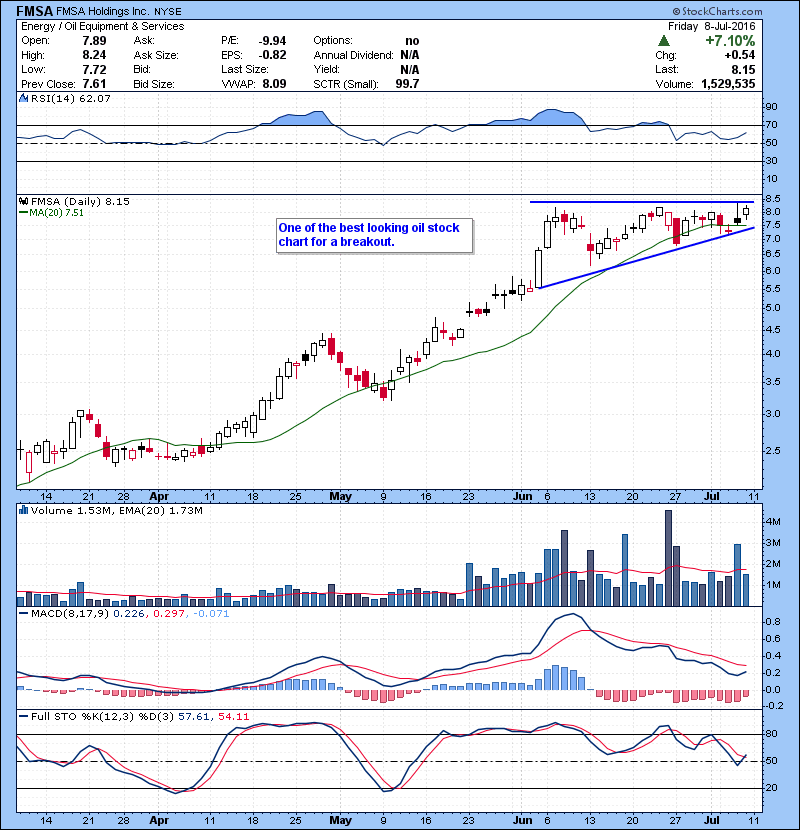This screenshot has height=830, width=800.
Task: Click 'Energy / Oil Equipment & Services' sector text
Action: [x=103, y=26]
